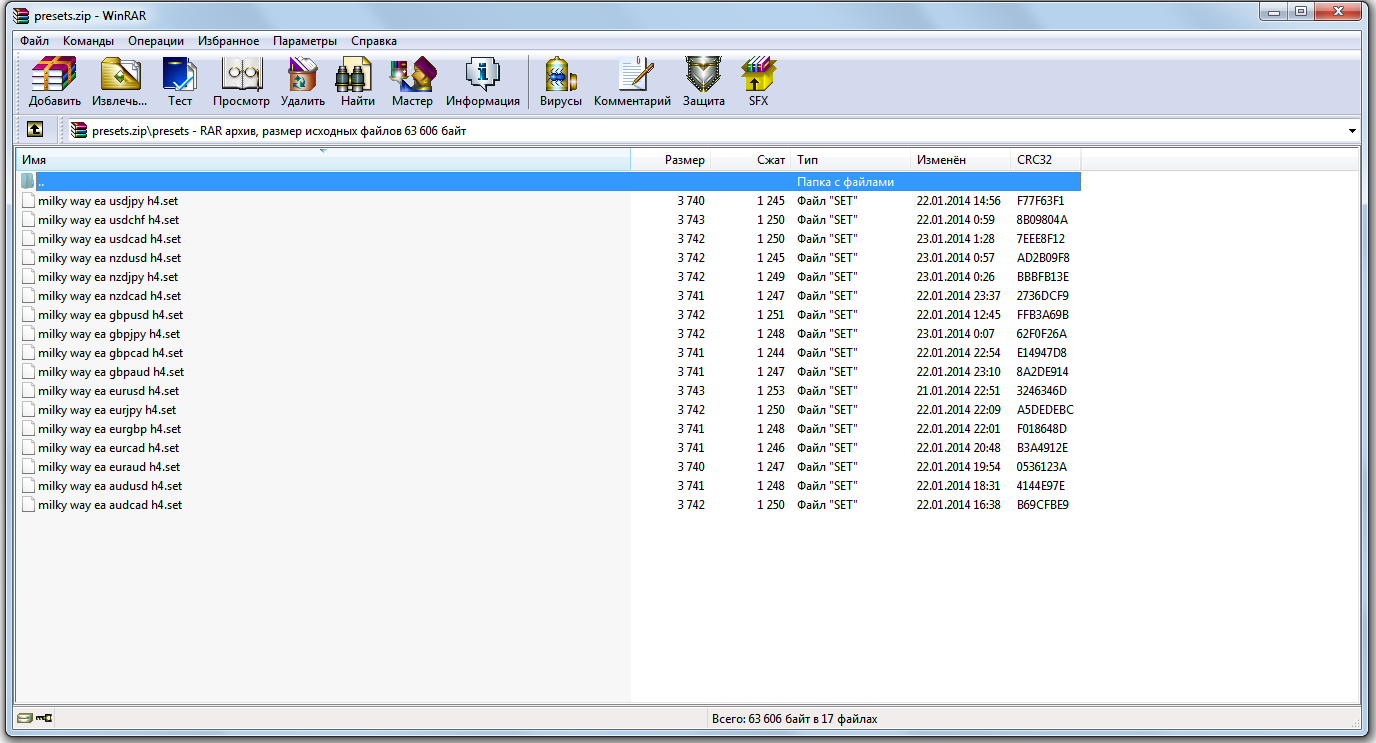The width and height of the screenshot is (1376, 743).
Task: Select 'milky way ea eurcad h4.set'
Action: pos(108,448)
